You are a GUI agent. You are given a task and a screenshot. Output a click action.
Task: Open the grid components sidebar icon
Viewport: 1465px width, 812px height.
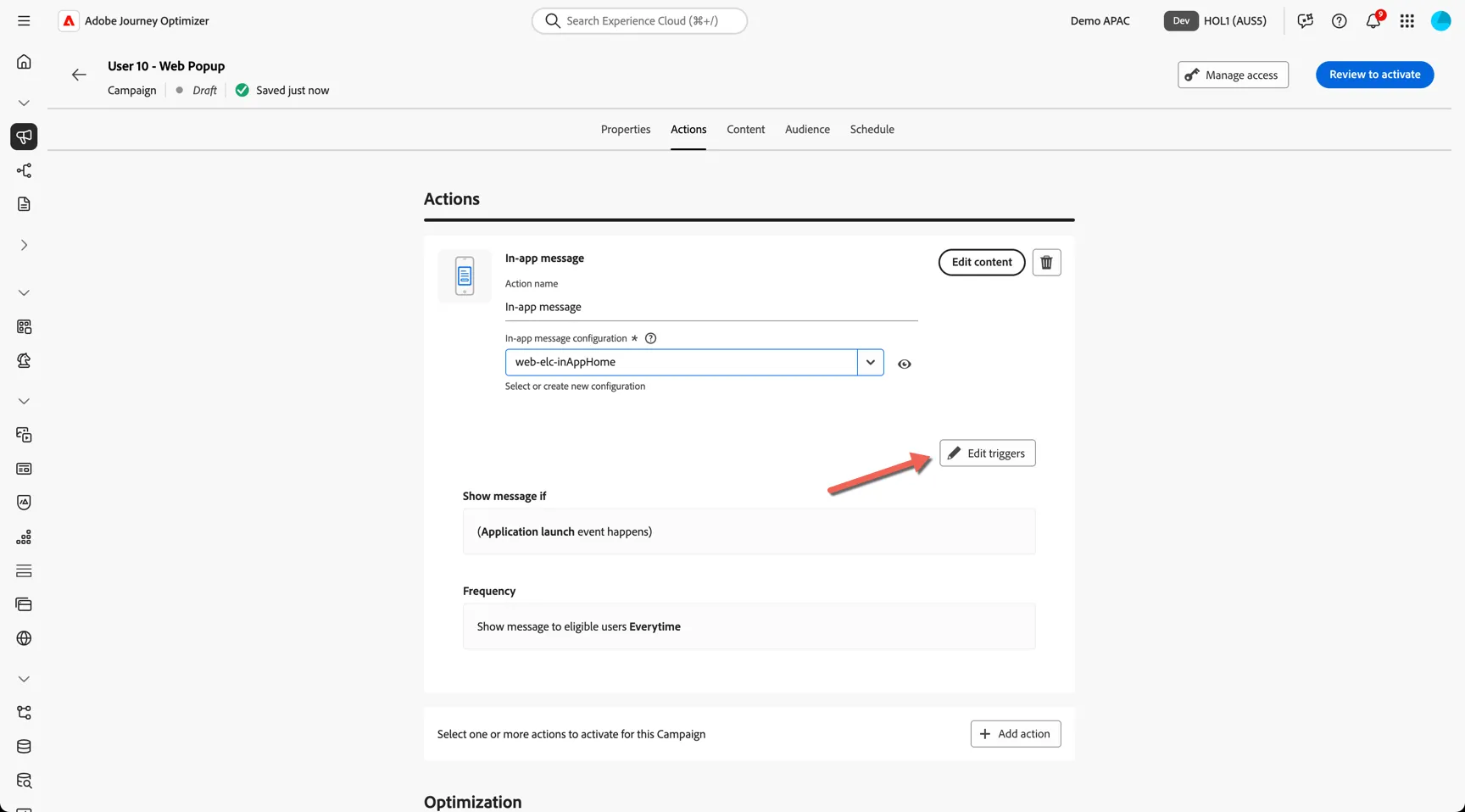pos(24,326)
